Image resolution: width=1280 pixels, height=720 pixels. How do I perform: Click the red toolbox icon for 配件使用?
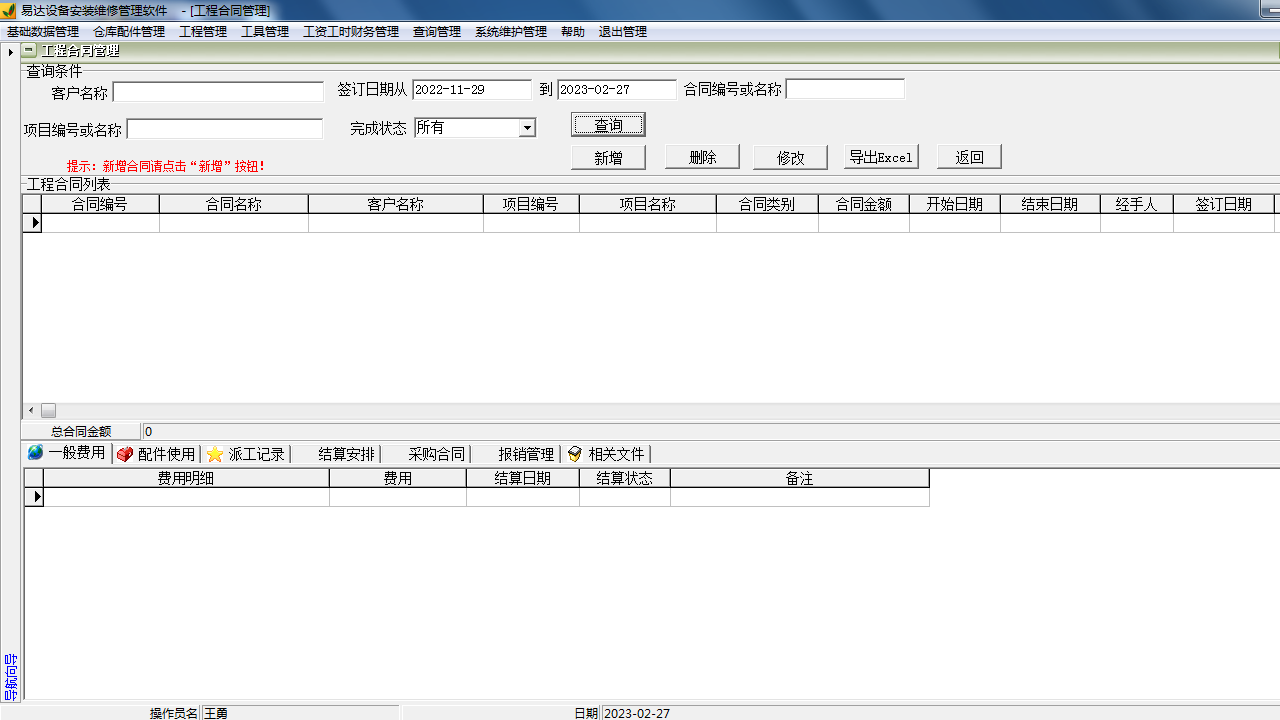pos(125,454)
